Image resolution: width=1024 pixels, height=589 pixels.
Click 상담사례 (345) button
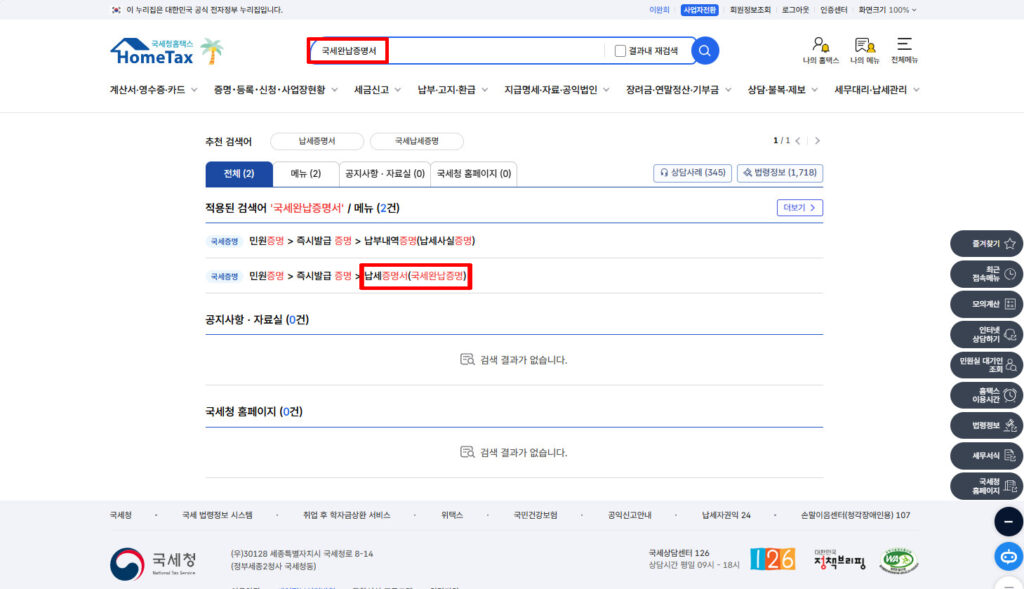tap(692, 172)
